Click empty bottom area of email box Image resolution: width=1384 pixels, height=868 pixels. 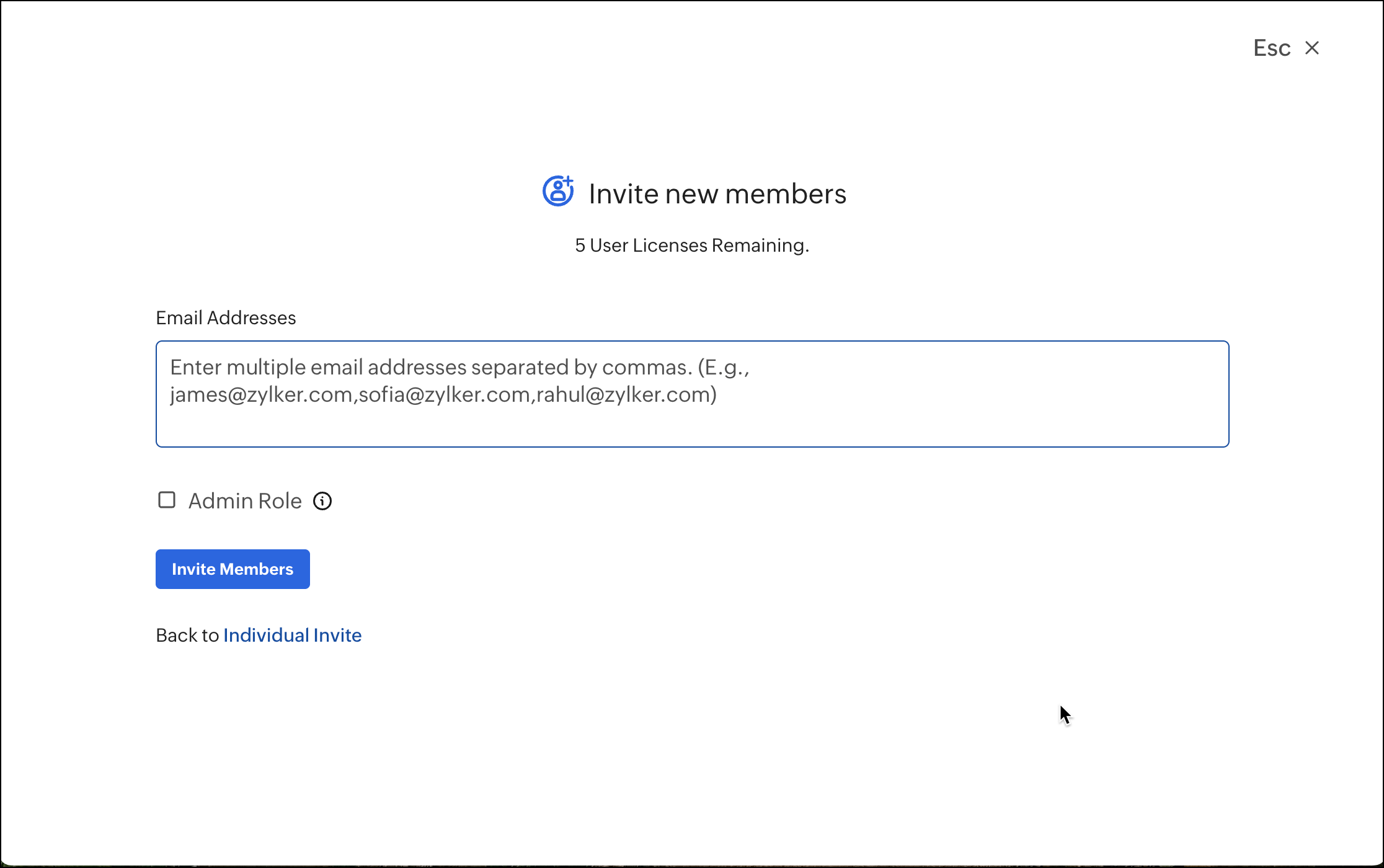[x=692, y=428]
